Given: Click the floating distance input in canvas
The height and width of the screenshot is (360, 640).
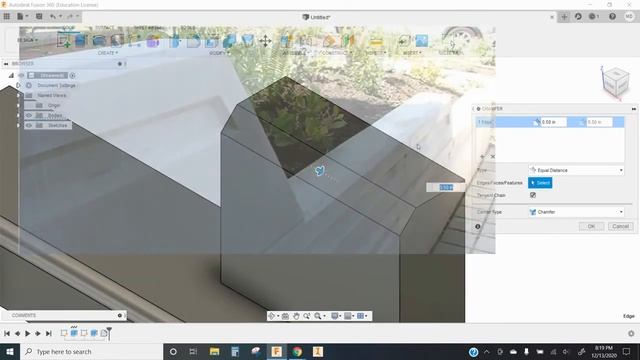Looking at the screenshot, I should tap(446, 187).
